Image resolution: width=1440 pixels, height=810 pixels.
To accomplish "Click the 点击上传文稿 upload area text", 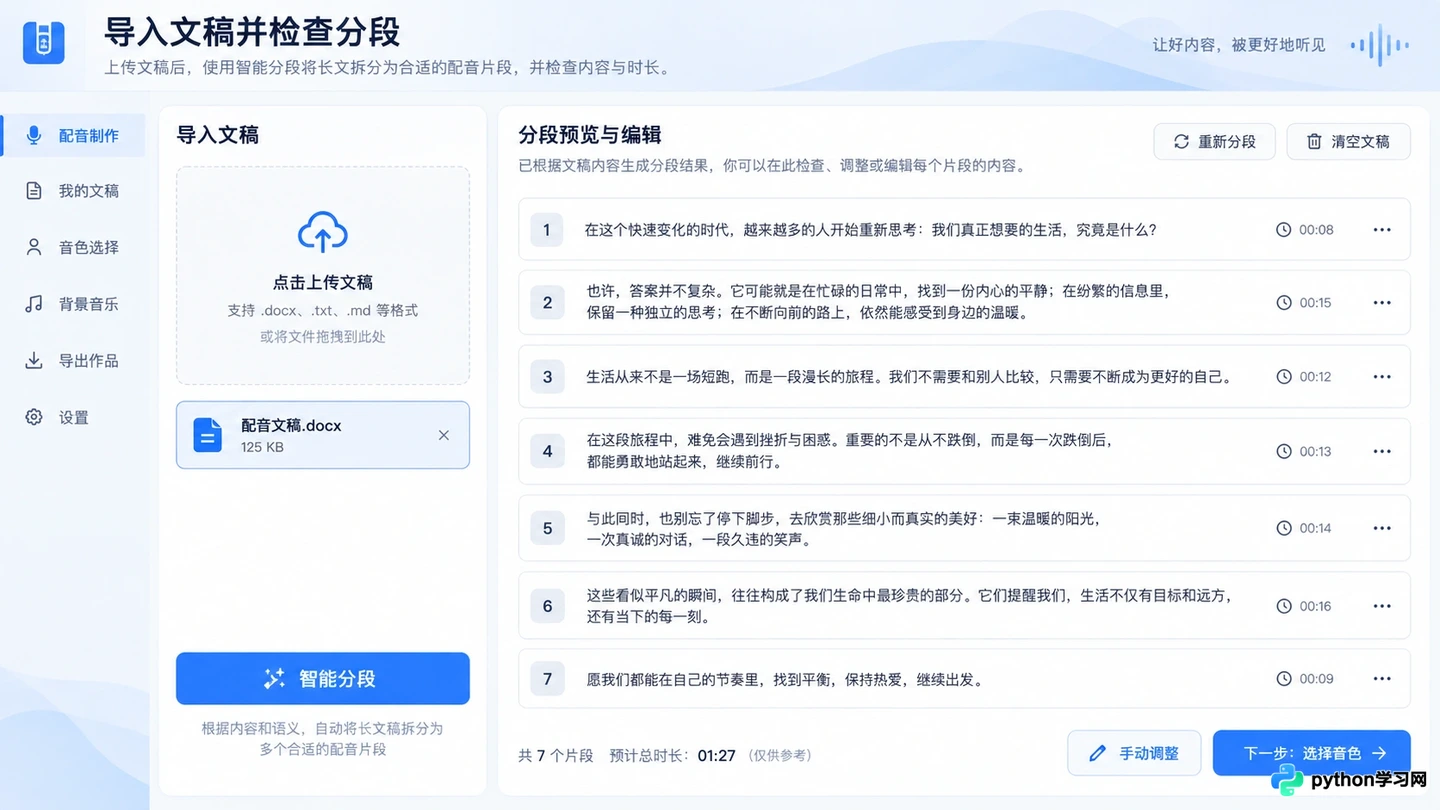I will pos(323,282).
